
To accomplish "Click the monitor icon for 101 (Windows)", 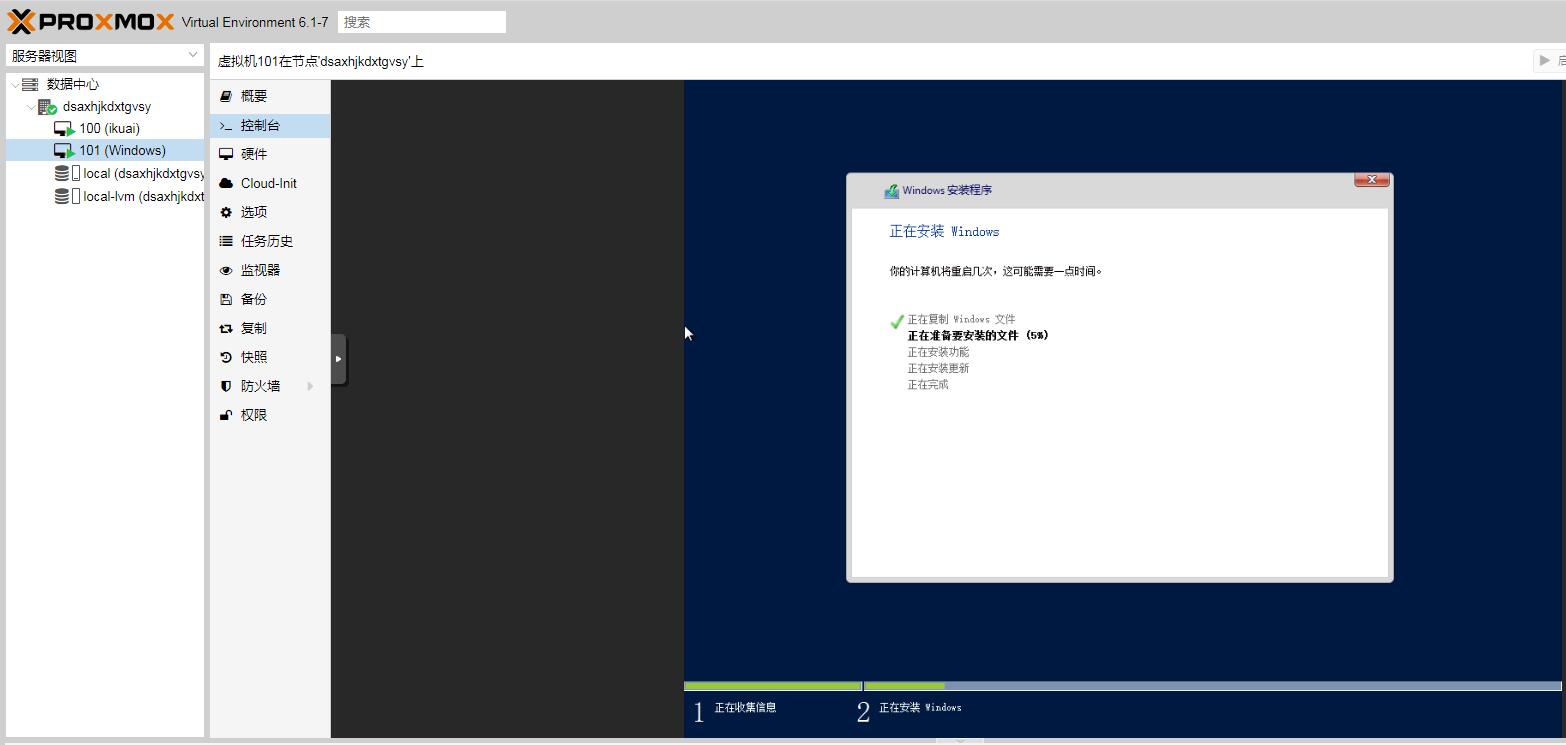I will tap(64, 151).
